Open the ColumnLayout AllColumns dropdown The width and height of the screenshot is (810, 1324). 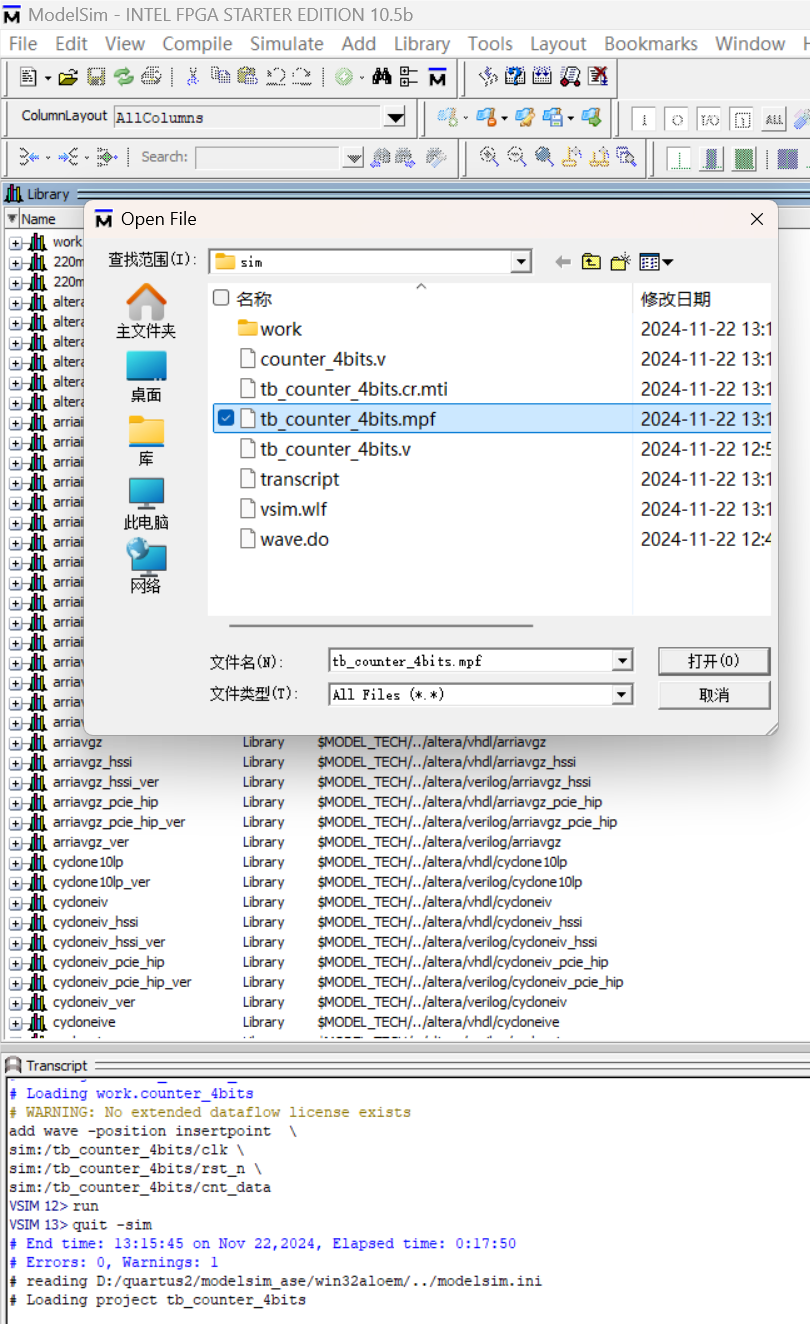pyautogui.click(x=396, y=118)
